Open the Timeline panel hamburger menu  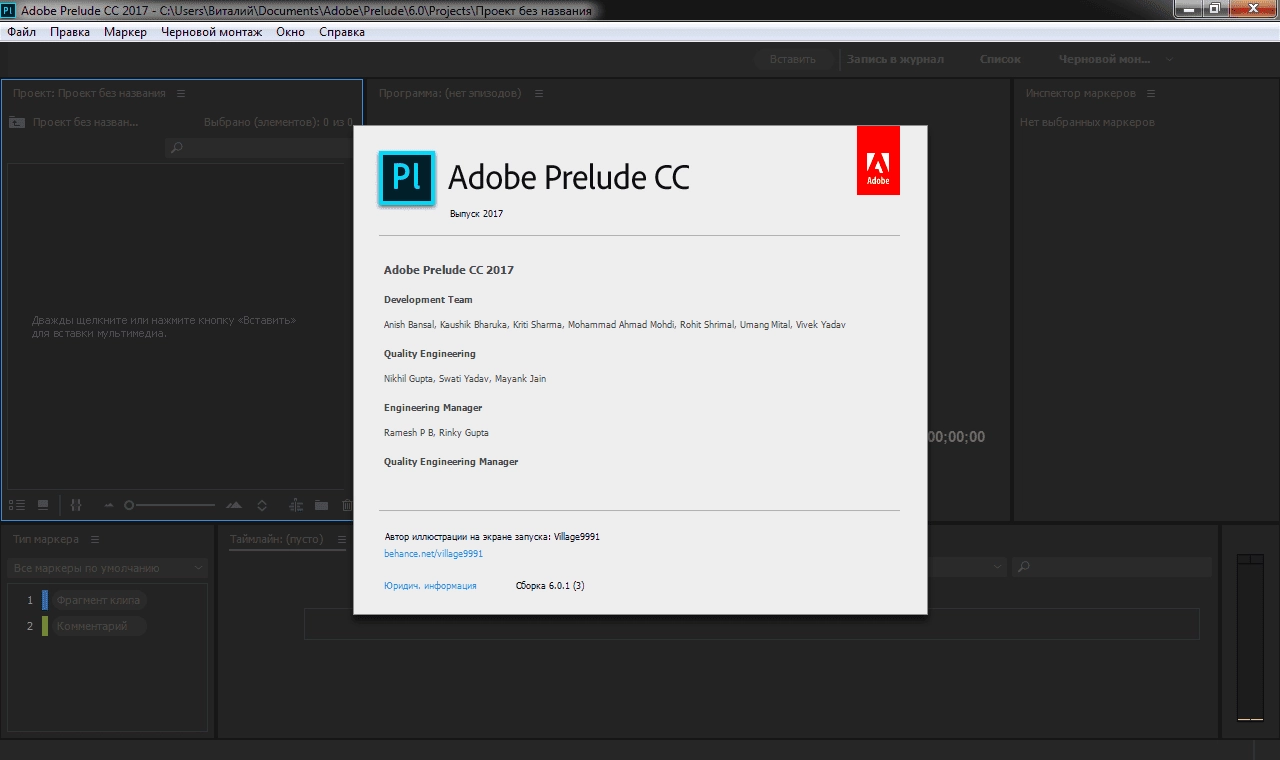click(341, 539)
